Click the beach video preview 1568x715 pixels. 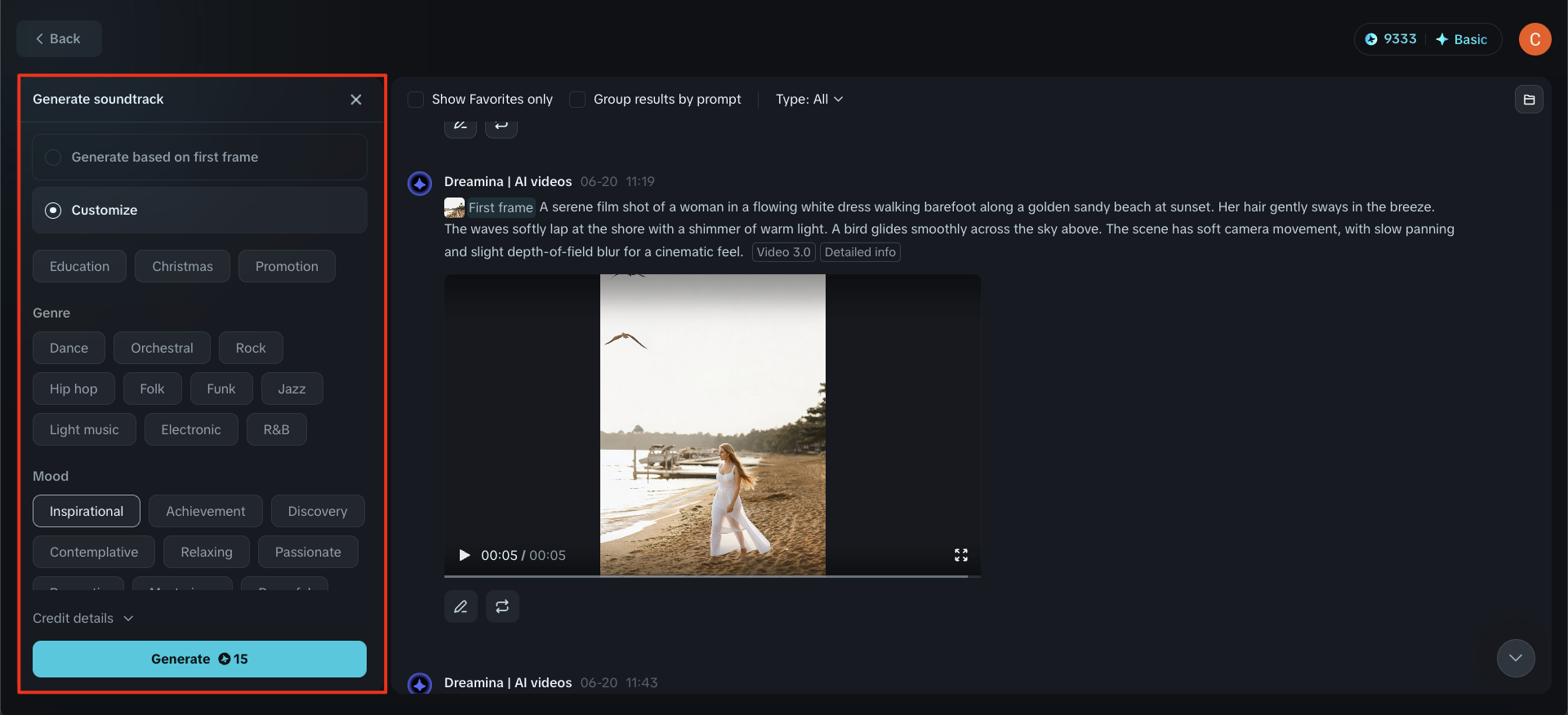[x=713, y=424]
